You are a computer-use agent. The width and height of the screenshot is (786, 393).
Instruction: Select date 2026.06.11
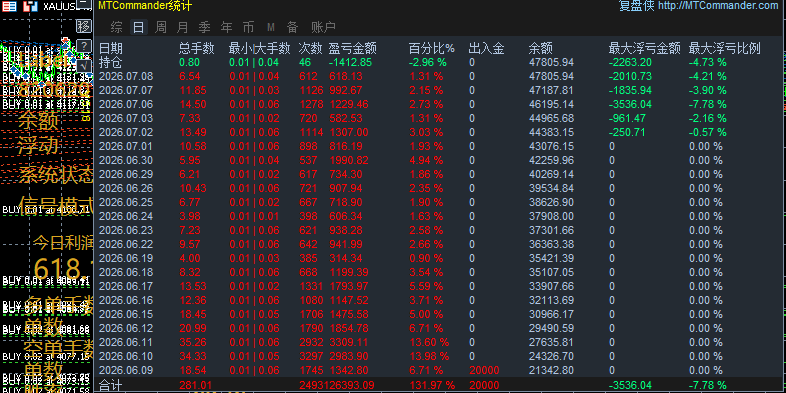point(126,342)
